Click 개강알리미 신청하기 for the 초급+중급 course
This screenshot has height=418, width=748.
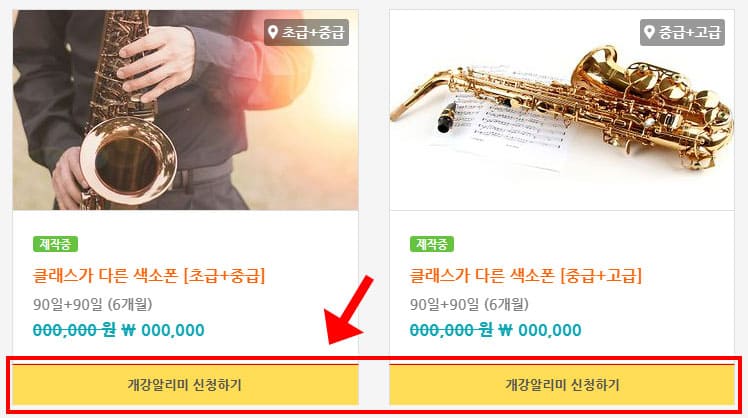(186, 385)
